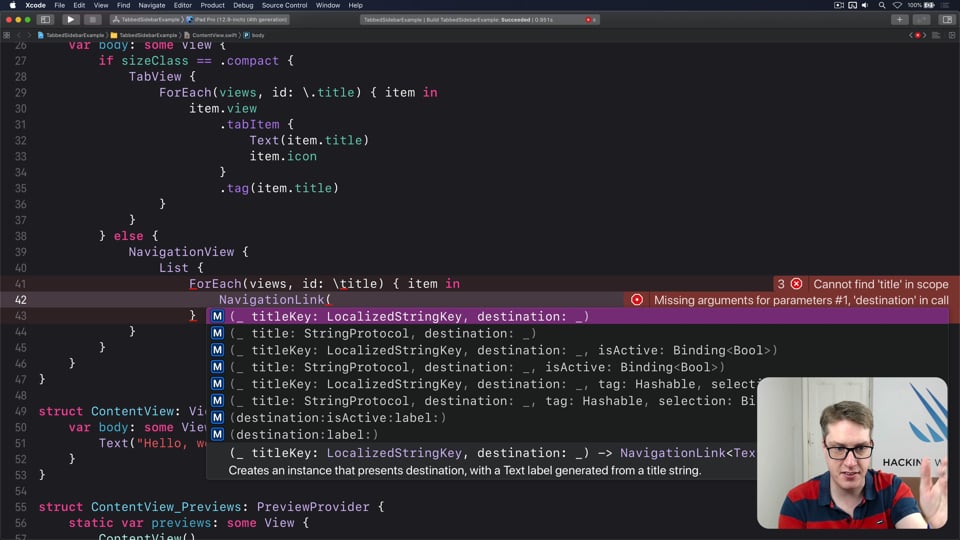
Task: Click the line number 28 gutter
Action: pyautogui.click(x=20, y=77)
